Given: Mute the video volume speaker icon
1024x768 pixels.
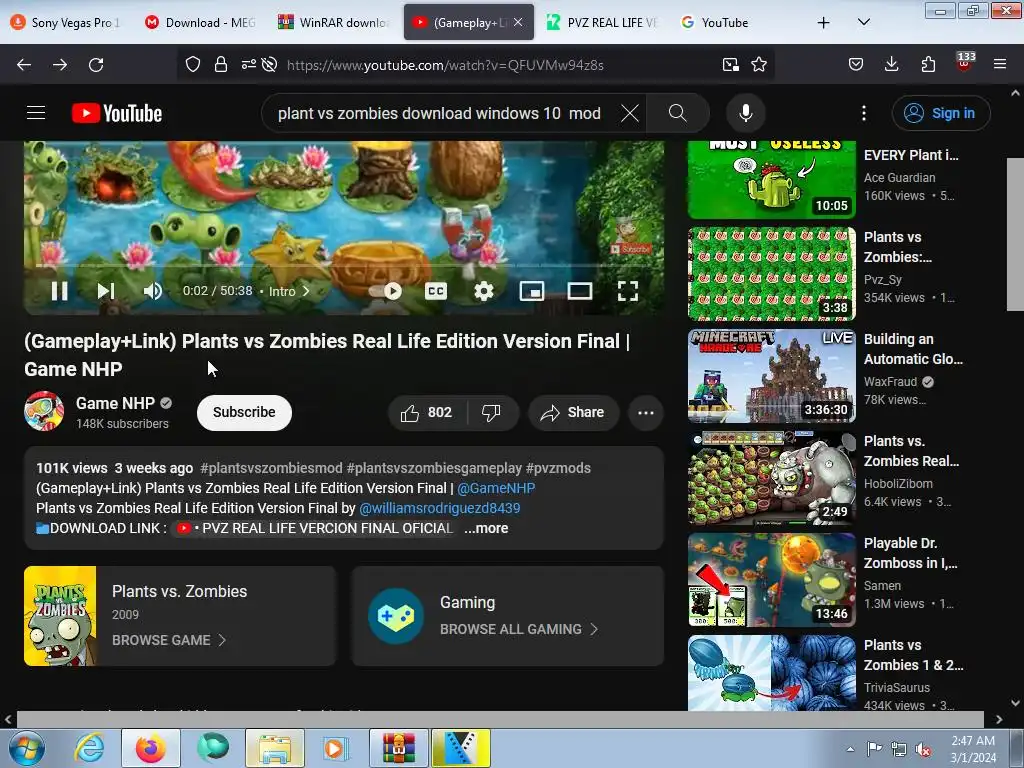Looking at the screenshot, I should tap(153, 291).
